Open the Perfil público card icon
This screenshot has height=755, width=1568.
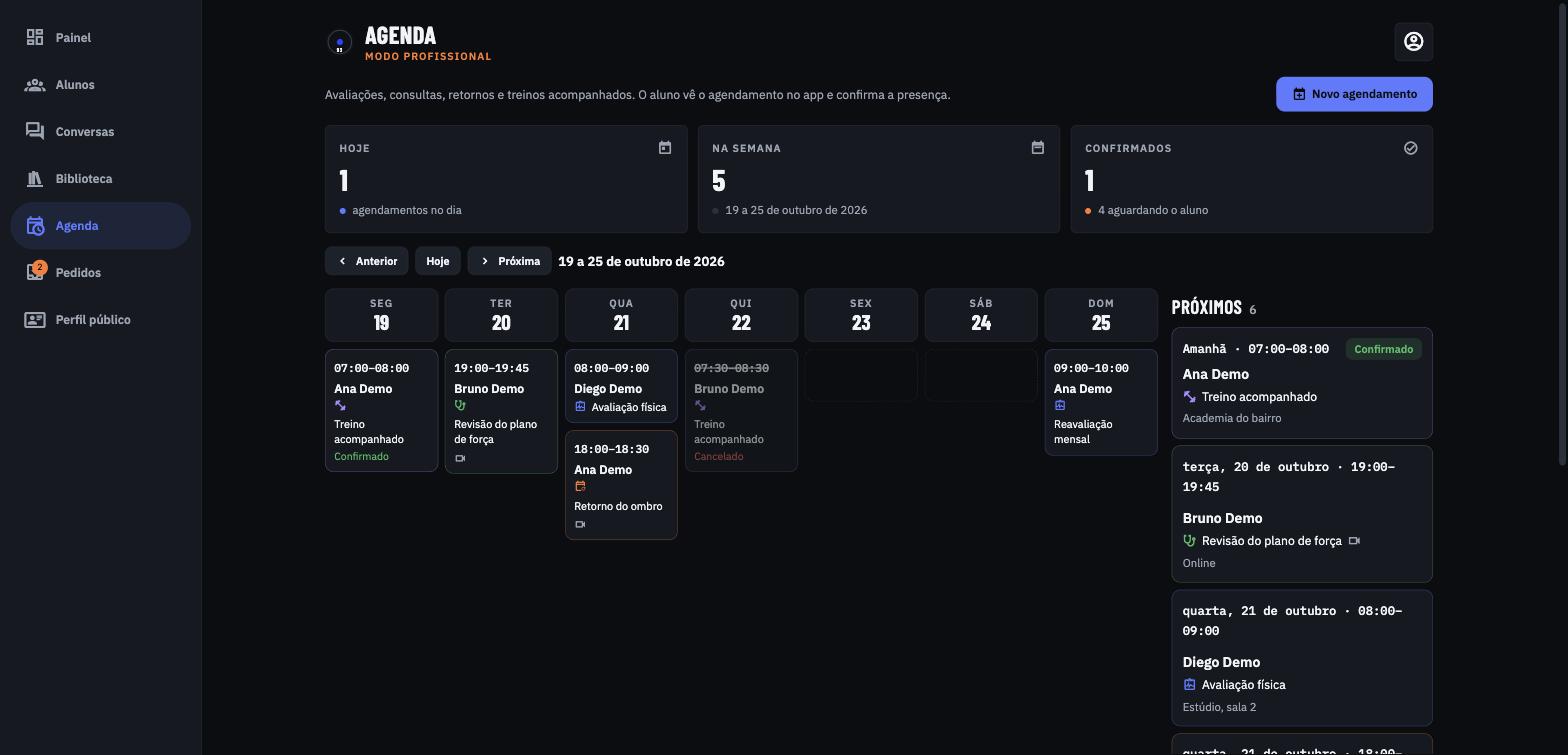click(x=35, y=320)
